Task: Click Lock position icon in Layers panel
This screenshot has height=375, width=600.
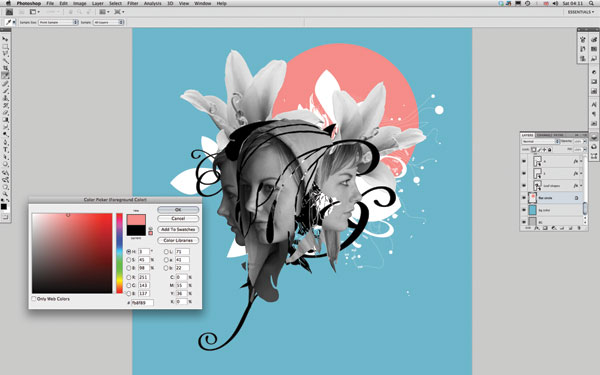Action: (544, 150)
